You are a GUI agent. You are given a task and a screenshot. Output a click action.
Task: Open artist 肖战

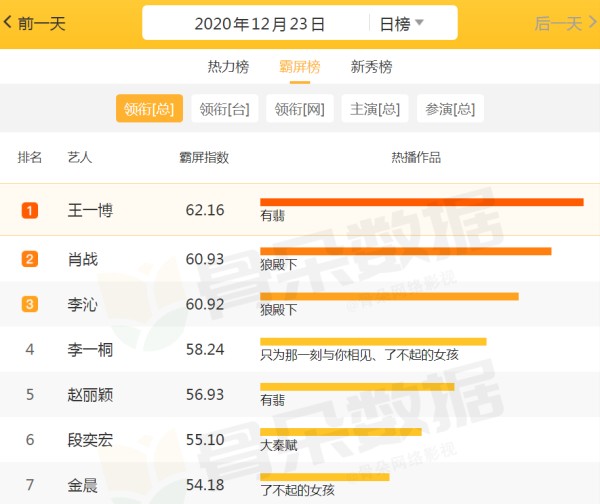tap(83, 259)
